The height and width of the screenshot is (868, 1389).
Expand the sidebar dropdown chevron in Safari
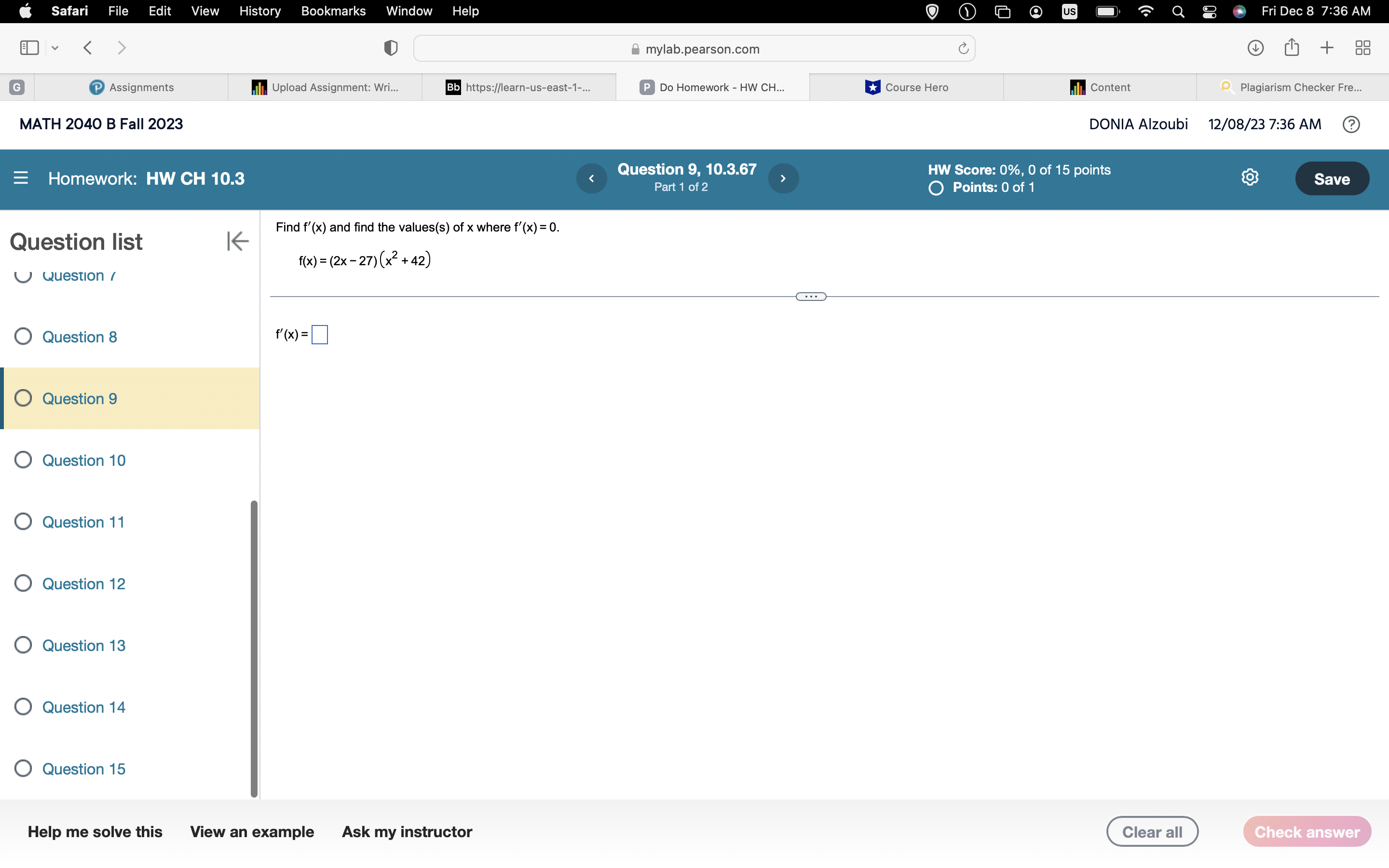[x=55, y=48]
